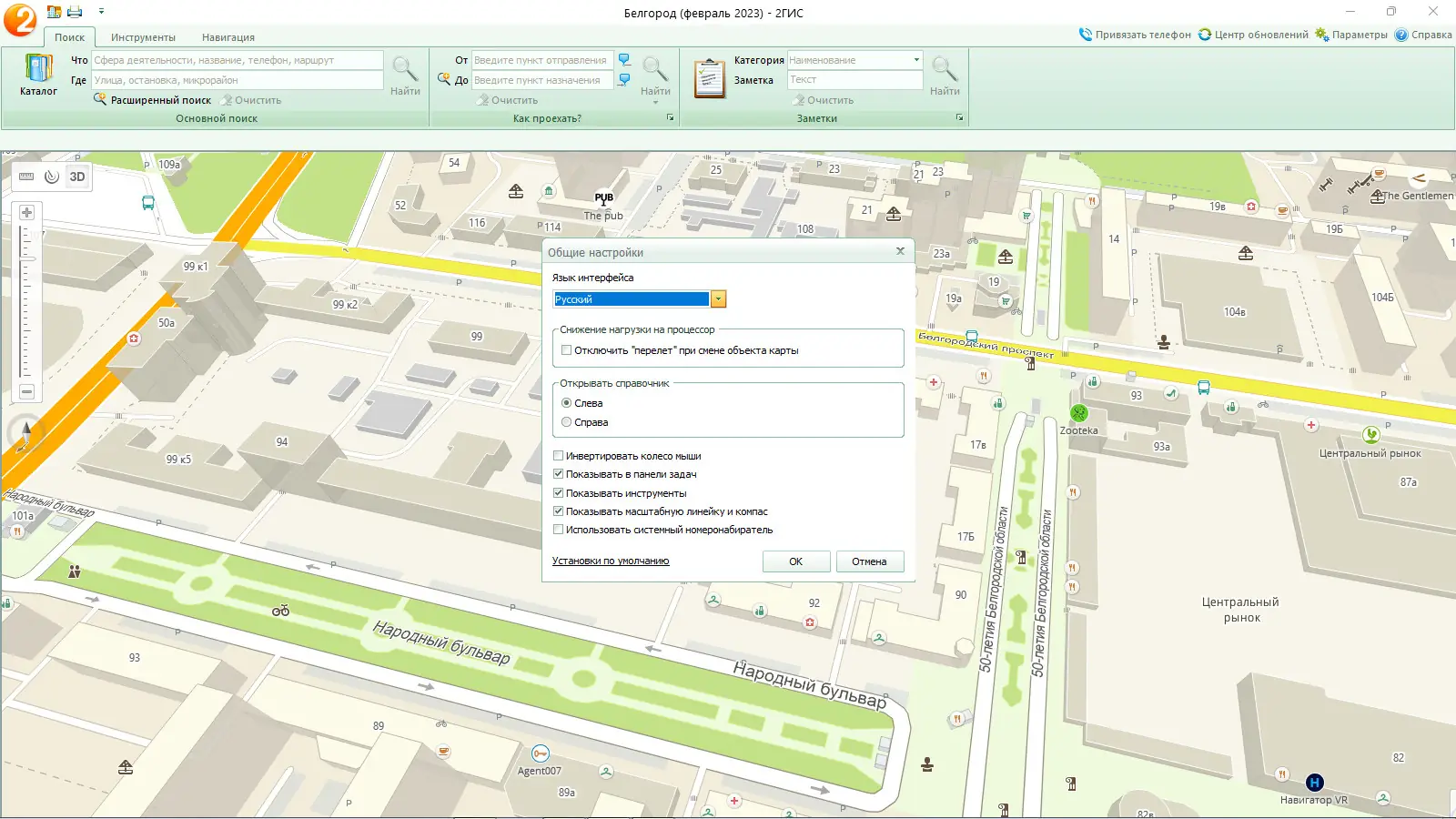Click the compass on the map
This screenshot has height=819, width=1456.
tap(25, 434)
